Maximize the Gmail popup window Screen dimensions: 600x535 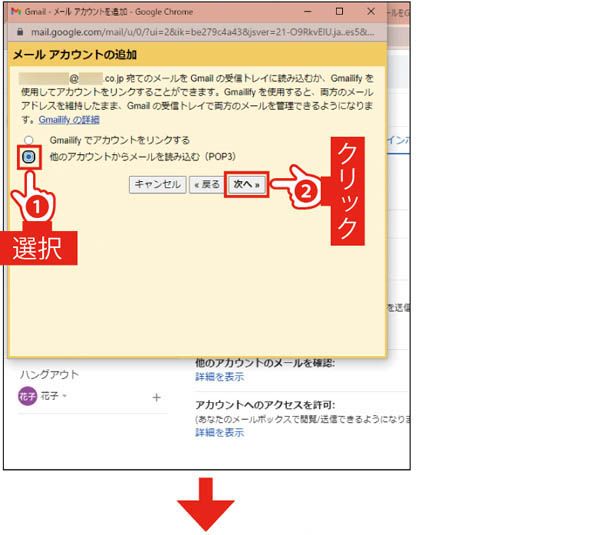pos(339,12)
